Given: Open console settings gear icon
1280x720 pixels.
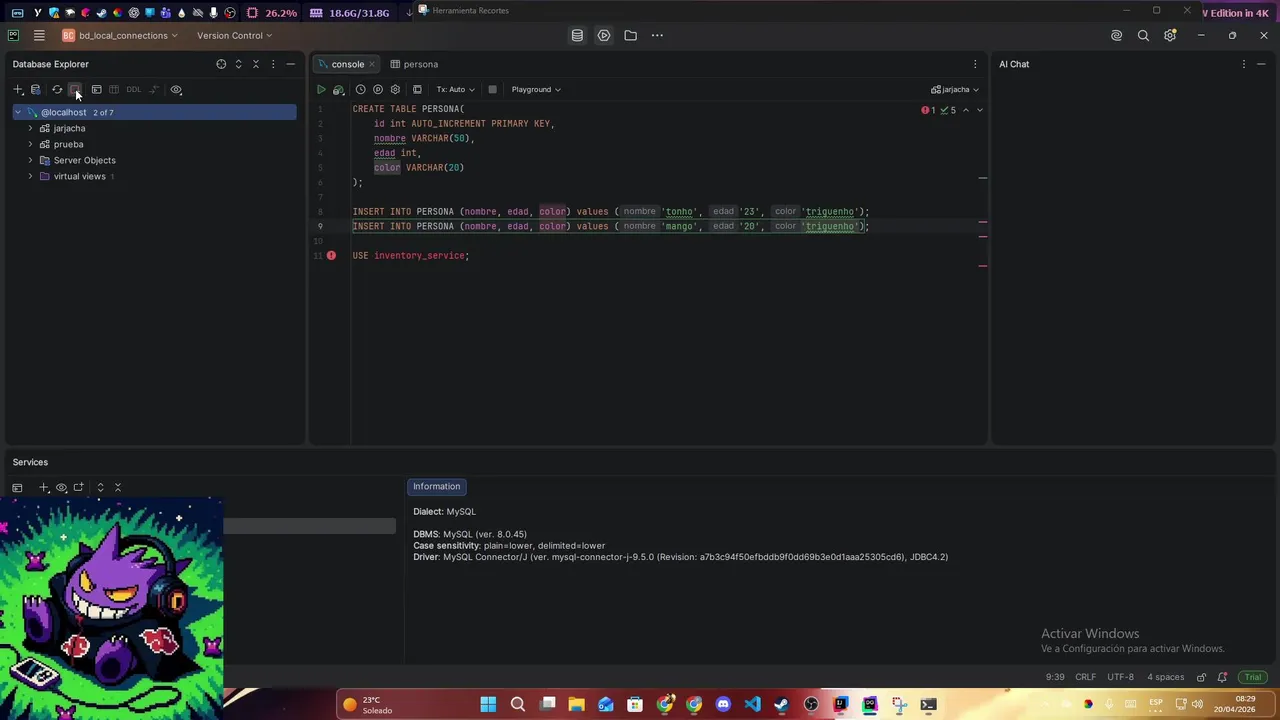Looking at the screenshot, I should (x=395, y=90).
